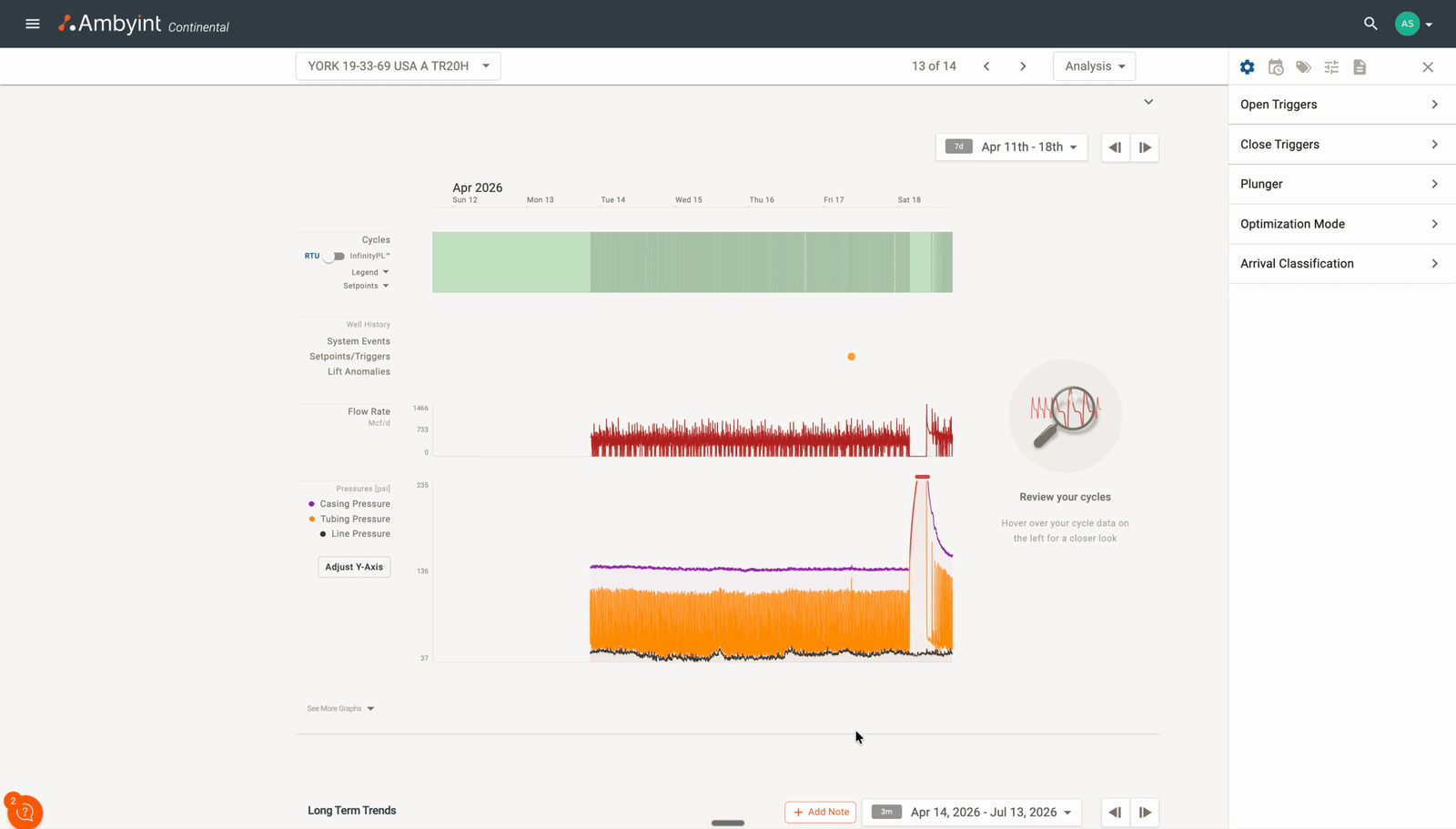Toggle Casing Pressure series in legend
1456x829 pixels.
click(349, 504)
